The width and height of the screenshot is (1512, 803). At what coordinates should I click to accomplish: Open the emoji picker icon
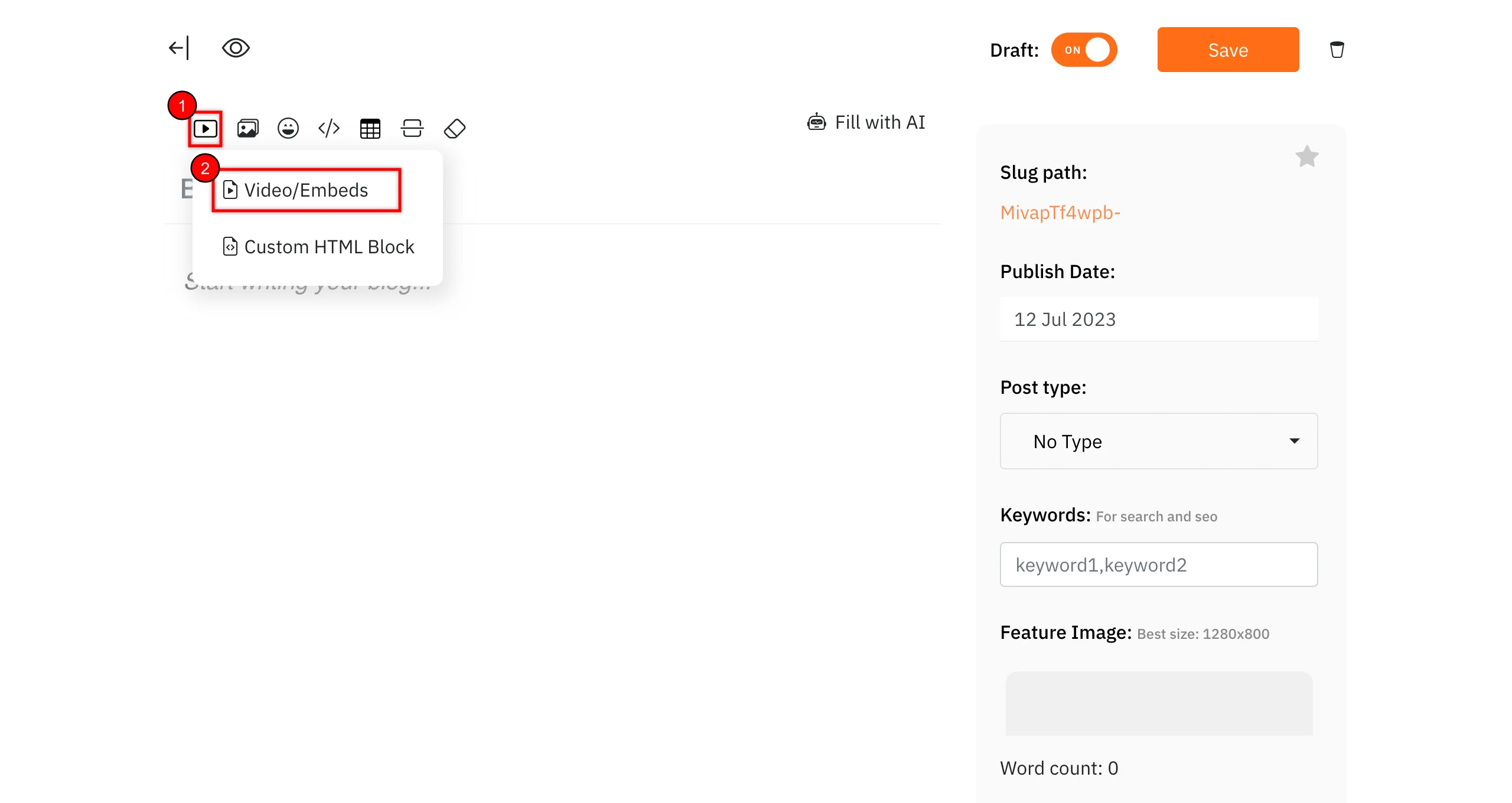pyautogui.click(x=288, y=128)
